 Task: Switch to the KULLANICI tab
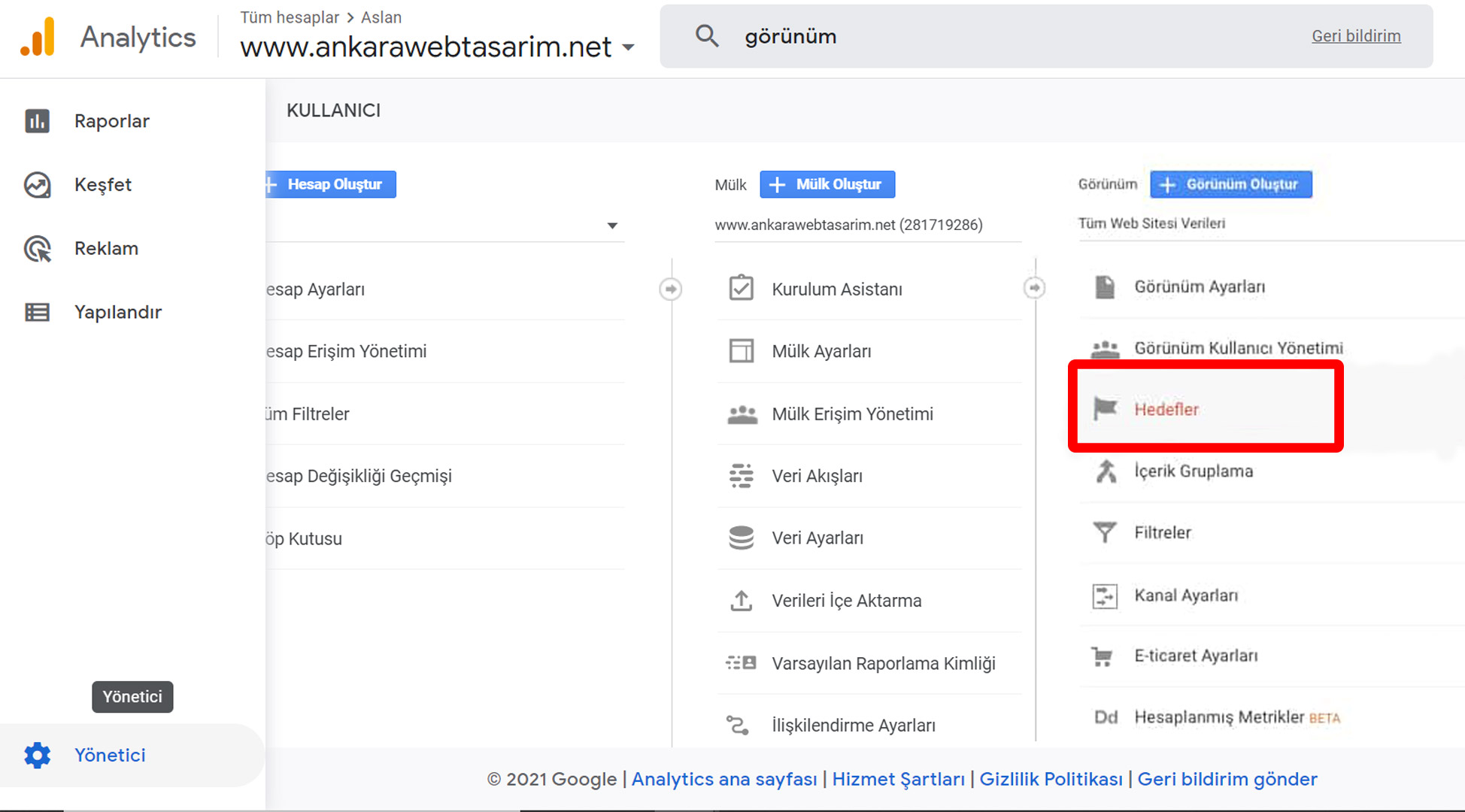[x=333, y=110]
